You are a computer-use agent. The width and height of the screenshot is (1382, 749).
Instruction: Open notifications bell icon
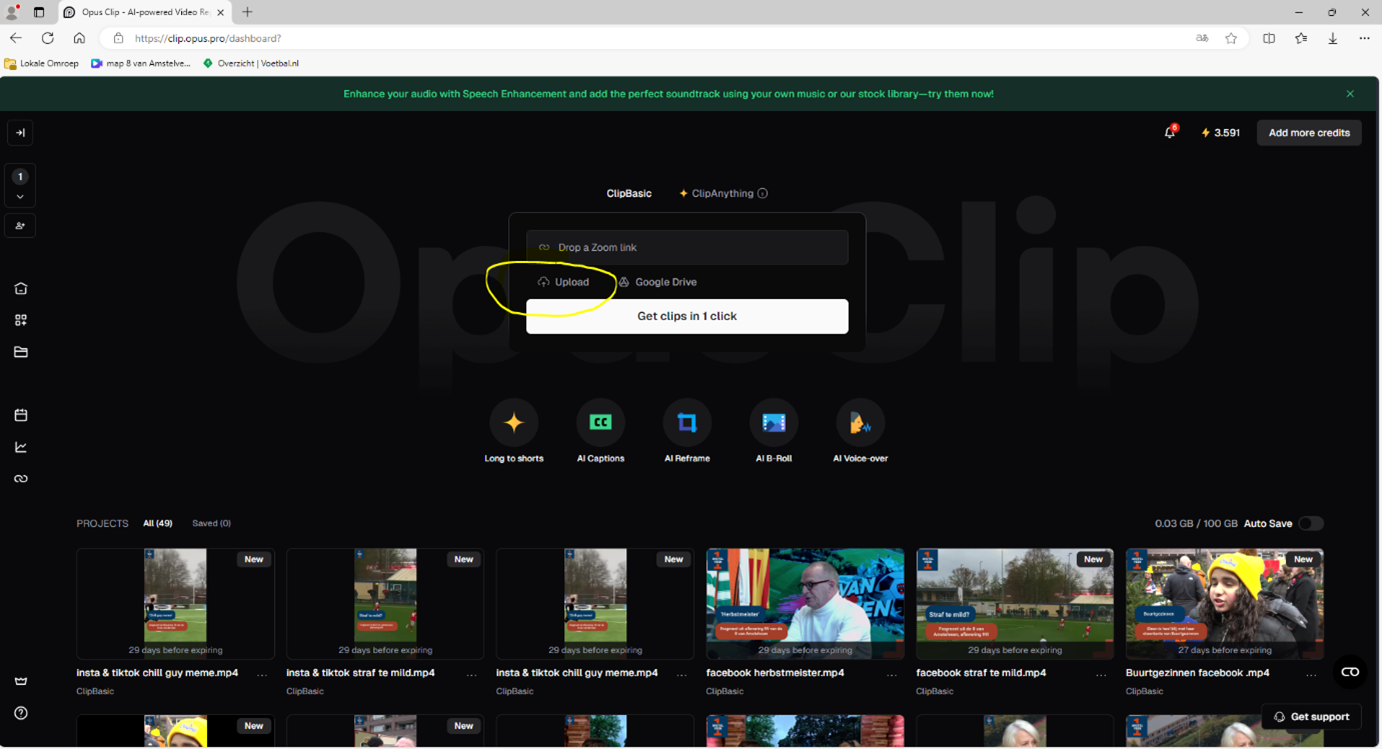pyautogui.click(x=1170, y=132)
